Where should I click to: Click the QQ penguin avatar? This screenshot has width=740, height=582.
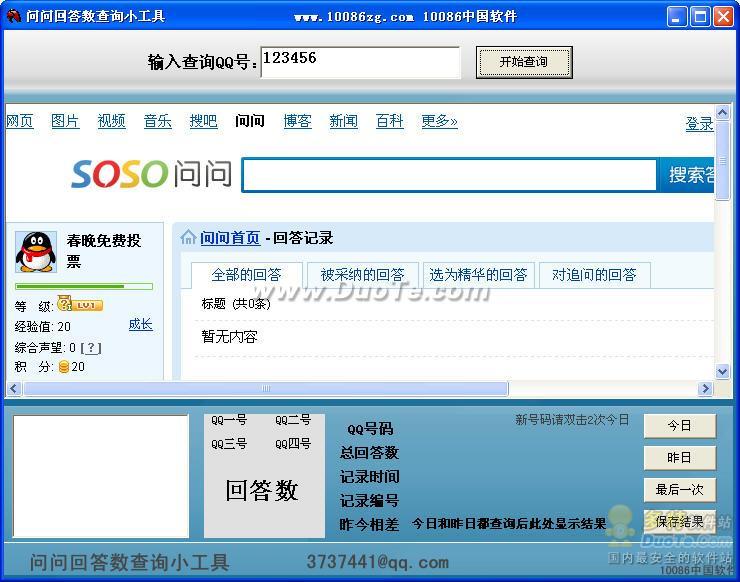click(x=36, y=252)
